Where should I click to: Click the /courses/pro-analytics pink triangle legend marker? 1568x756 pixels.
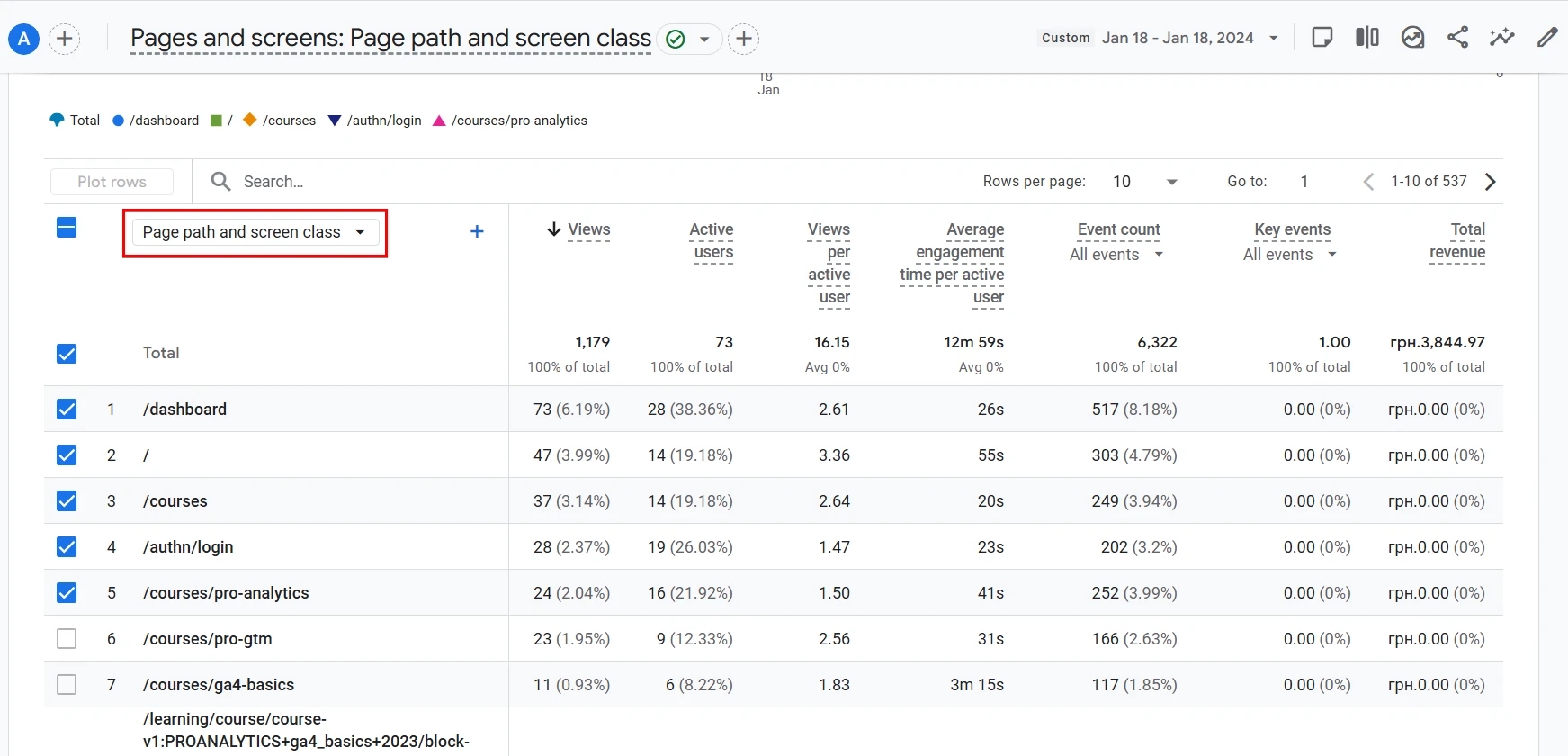point(439,121)
